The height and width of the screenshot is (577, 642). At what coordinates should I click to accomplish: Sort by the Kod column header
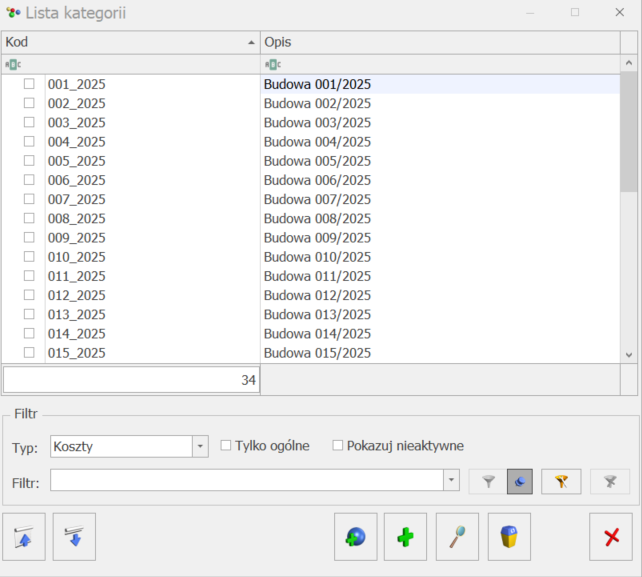131,42
